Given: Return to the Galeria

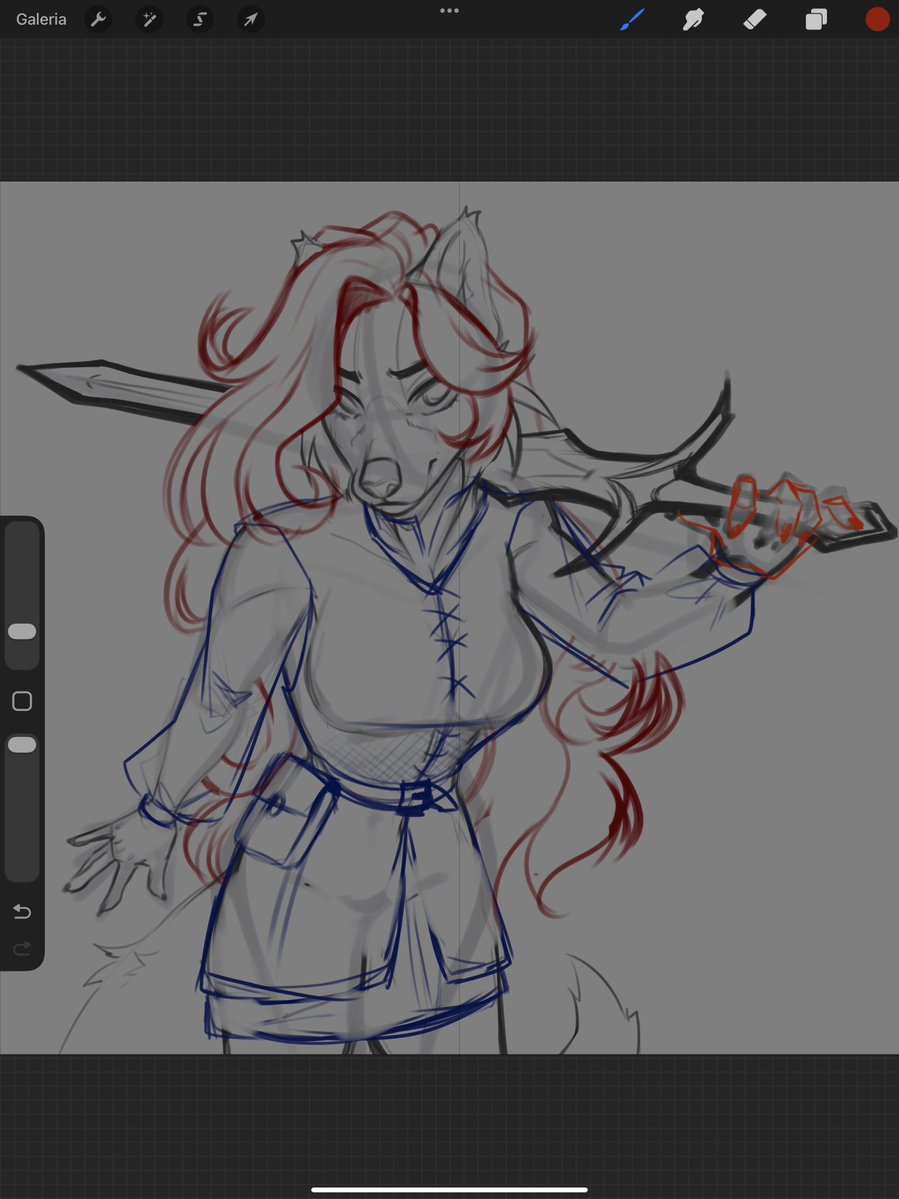Looking at the screenshot, I should (40, 19).
